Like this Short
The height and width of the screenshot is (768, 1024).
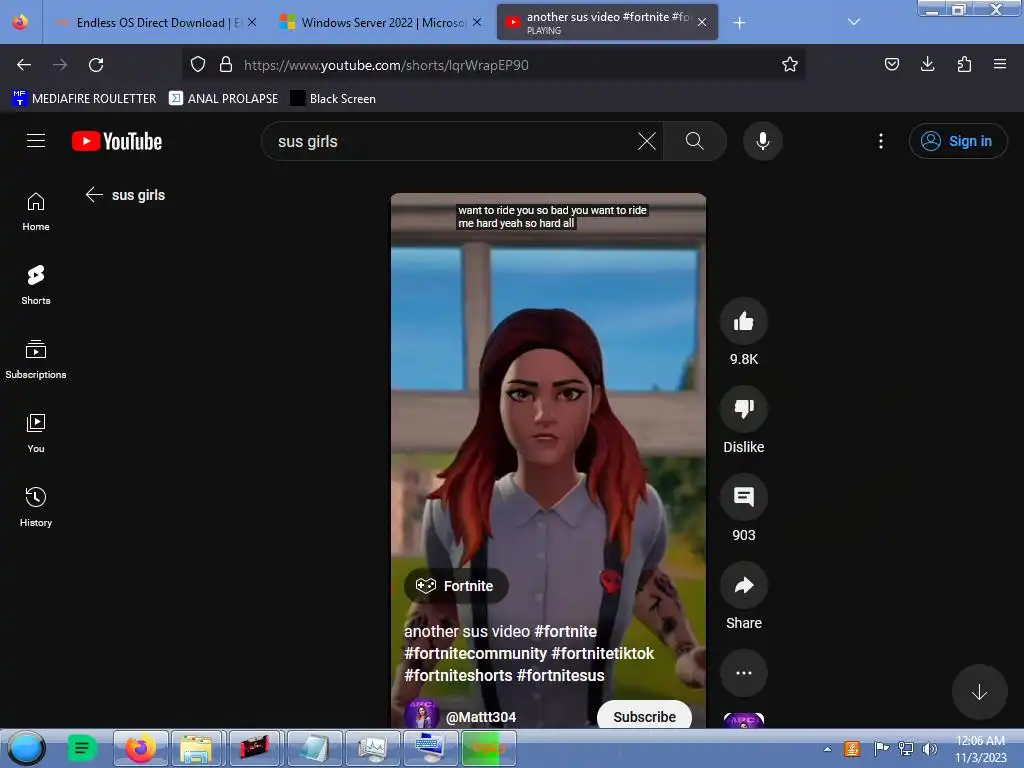[x=743, y=321]
